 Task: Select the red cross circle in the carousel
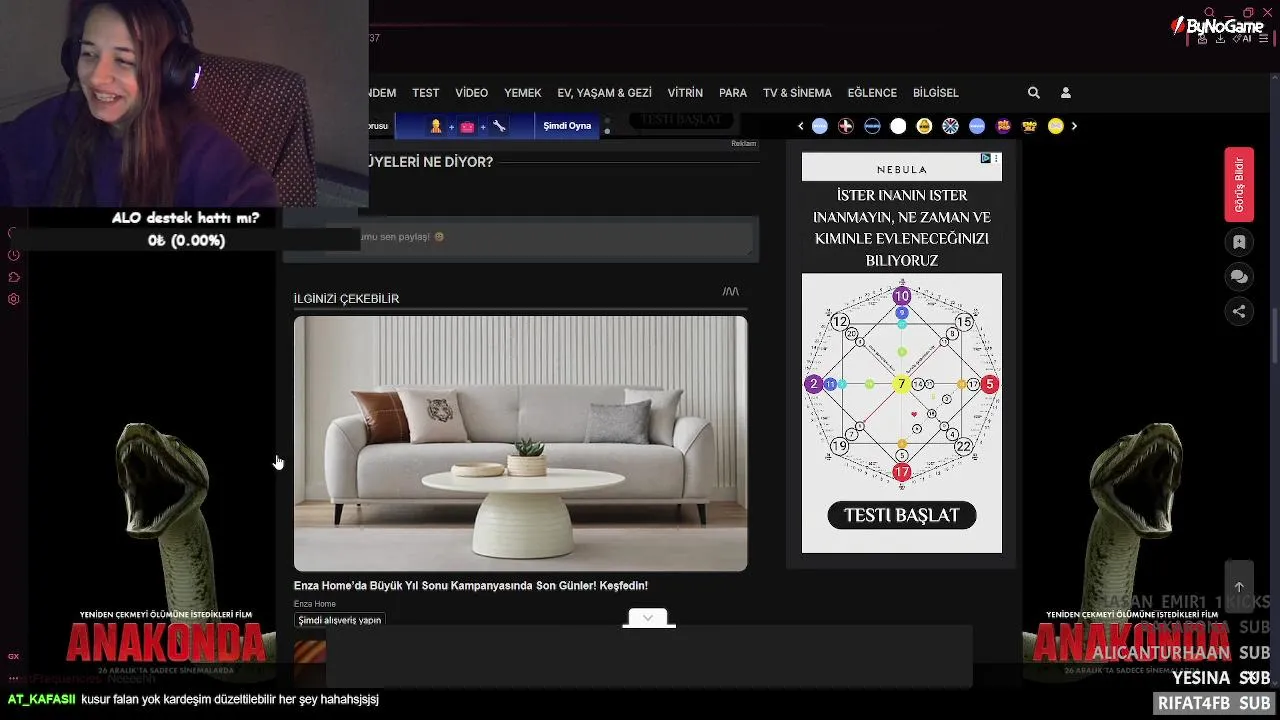(x=846, y=126)
